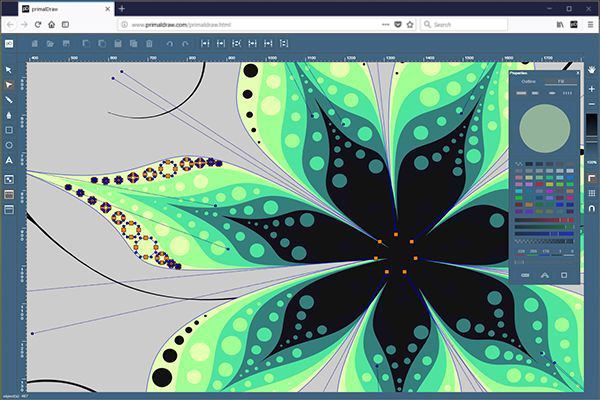Adjust the vertical zoom slider
Viewport: 600px width, 400px height.
[x=592, y=129]
